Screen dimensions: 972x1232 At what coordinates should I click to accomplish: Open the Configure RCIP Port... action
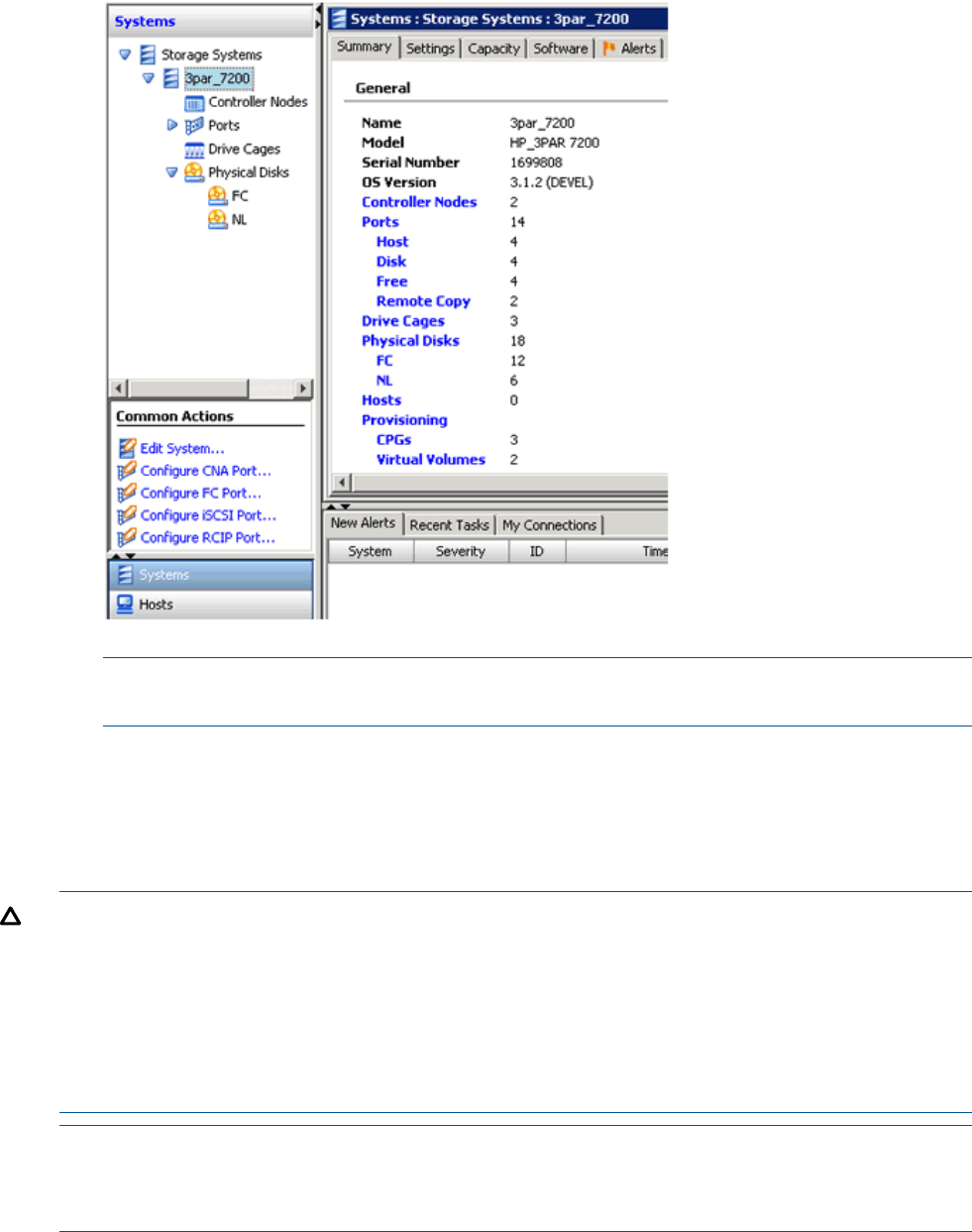[208, 537]
